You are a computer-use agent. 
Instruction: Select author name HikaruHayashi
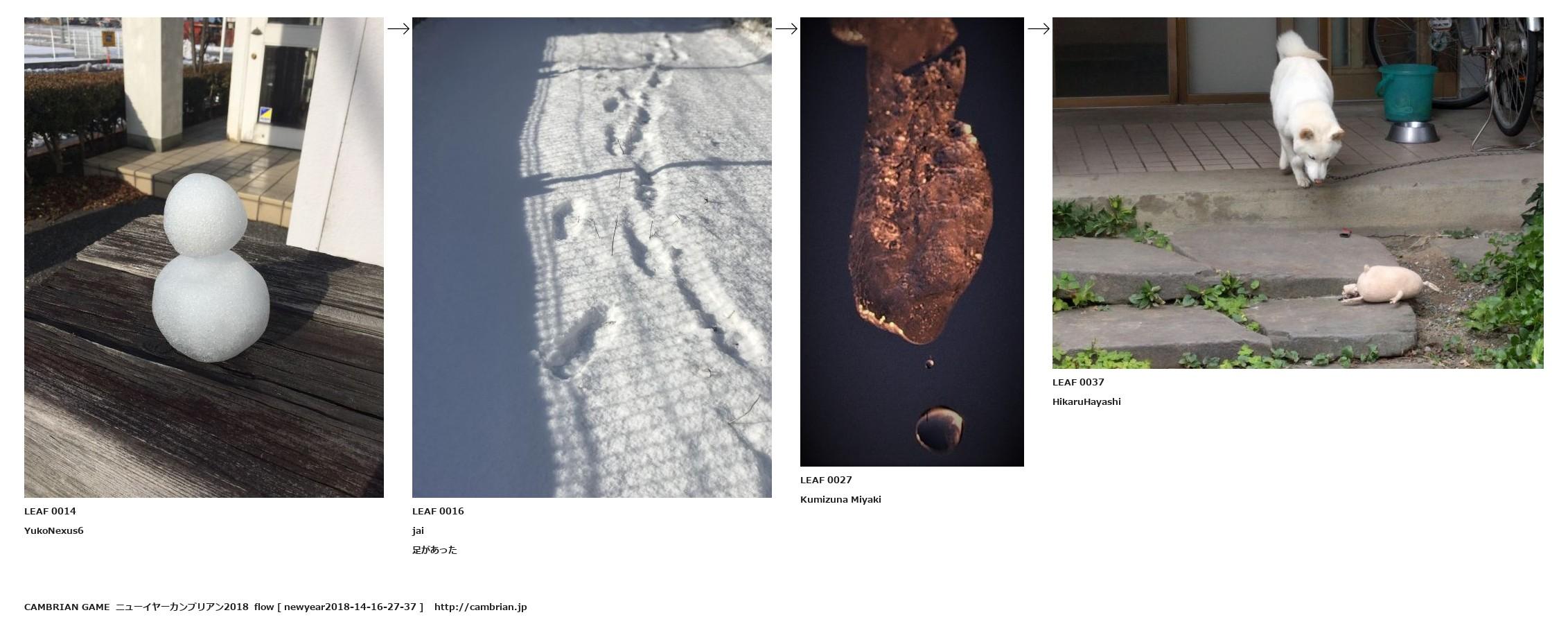click(x=1086, y=401)
